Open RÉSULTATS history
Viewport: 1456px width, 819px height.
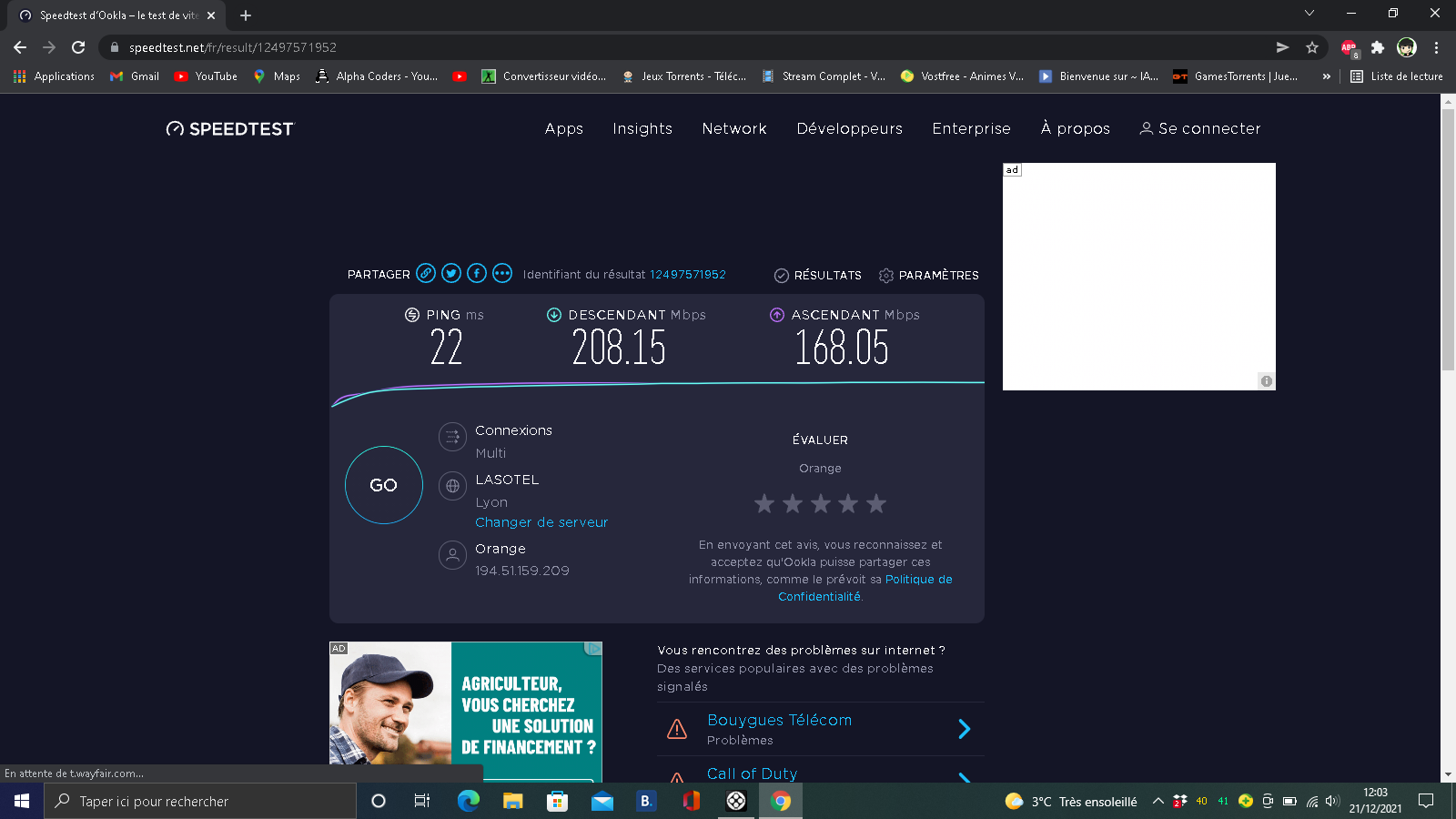pyautogui.click(x=818, y=275)
